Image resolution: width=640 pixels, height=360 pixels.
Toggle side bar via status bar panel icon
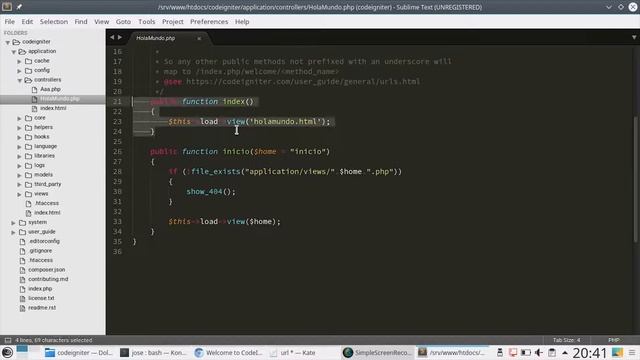(x=8, y=340)
